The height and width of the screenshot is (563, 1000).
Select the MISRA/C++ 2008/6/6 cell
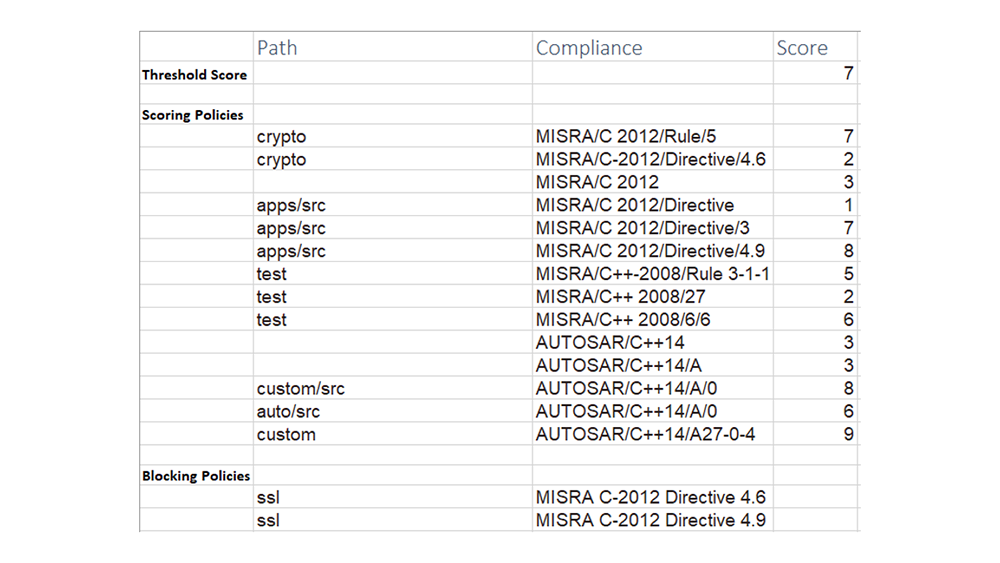[x=652, y=320]
